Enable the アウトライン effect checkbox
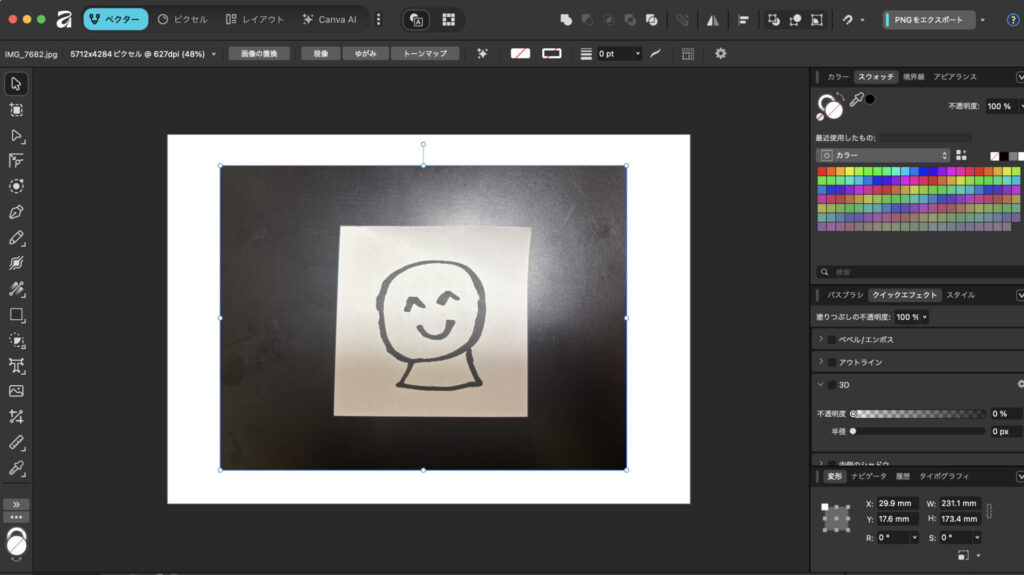The image size is (1024, 575). click(x=831, y=362)
